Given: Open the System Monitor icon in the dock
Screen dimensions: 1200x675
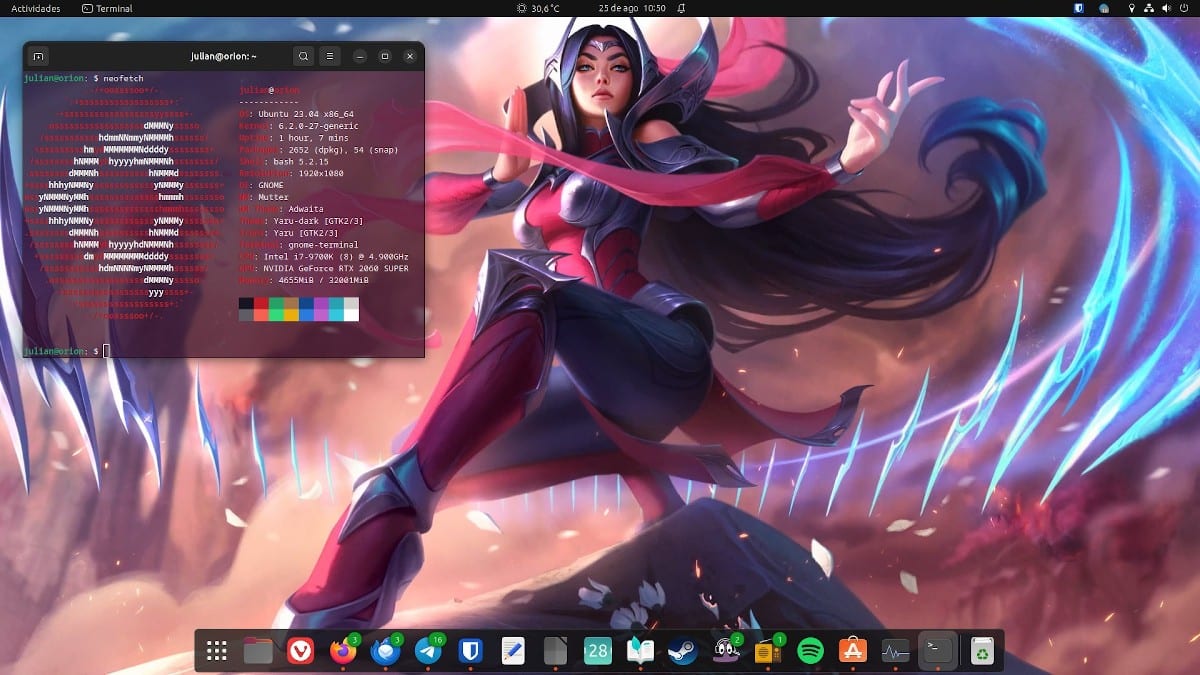Looking at the screenshot, I should point(894,652).
